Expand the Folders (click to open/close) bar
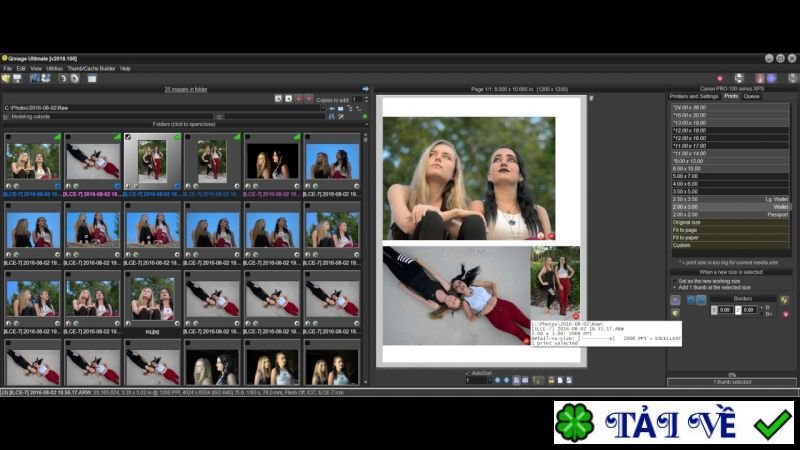Image resolution: width=800 pixels, height=450 pixels. click(x=182, y=124)
